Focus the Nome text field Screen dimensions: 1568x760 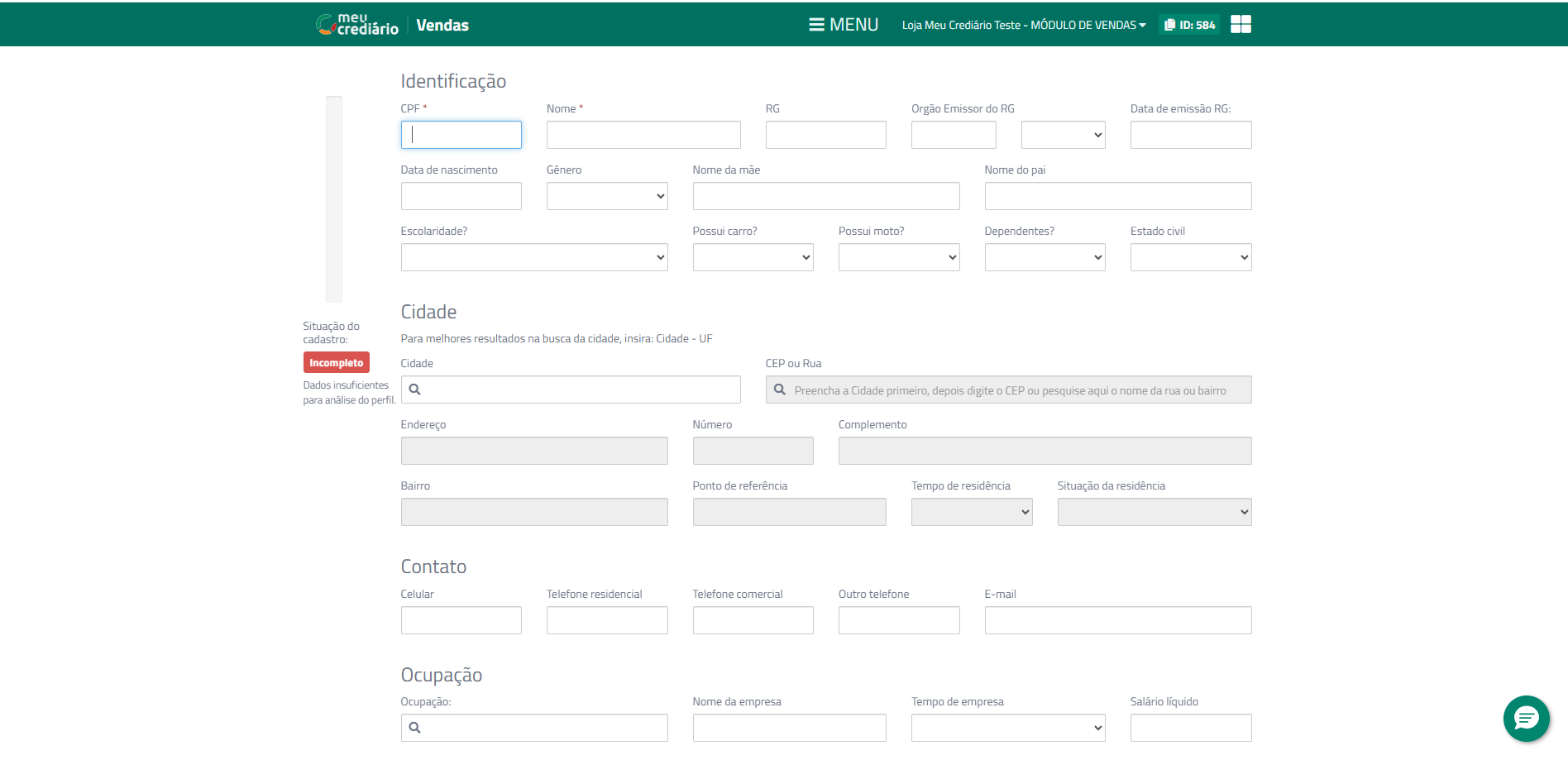(643, 135)
